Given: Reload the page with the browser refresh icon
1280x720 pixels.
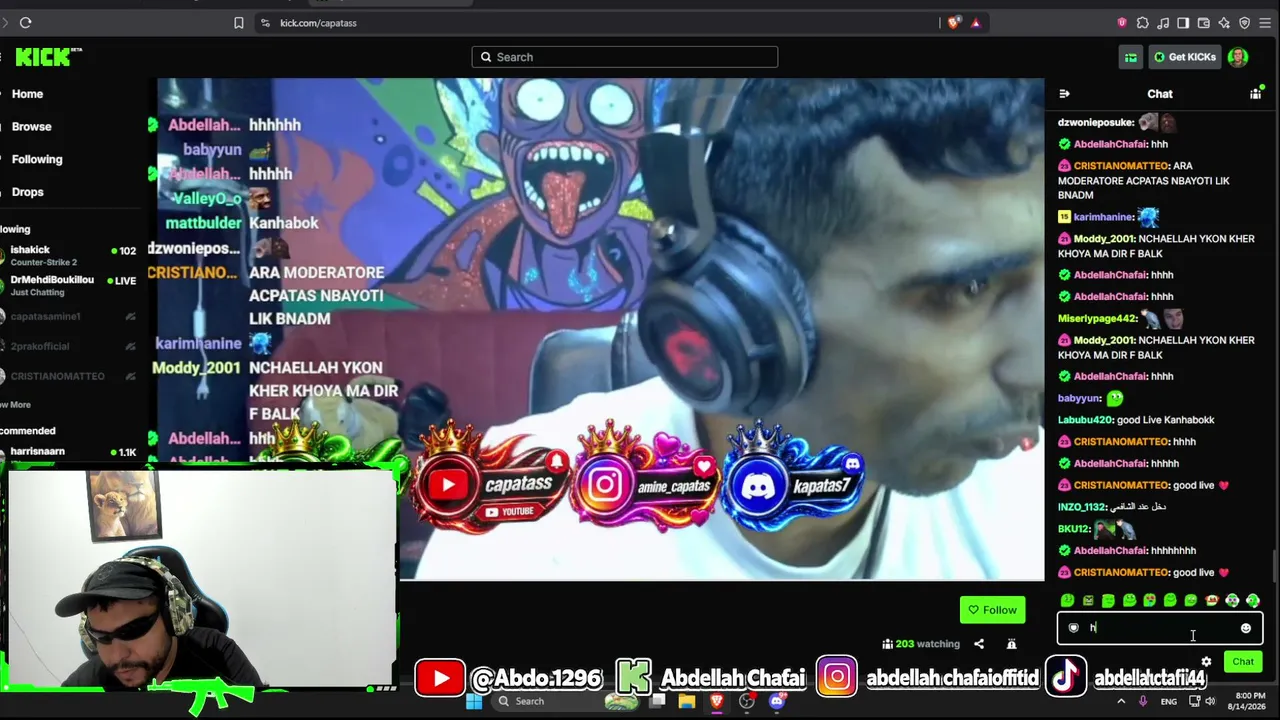Looking at the screenshot, I should pos(25,23).
